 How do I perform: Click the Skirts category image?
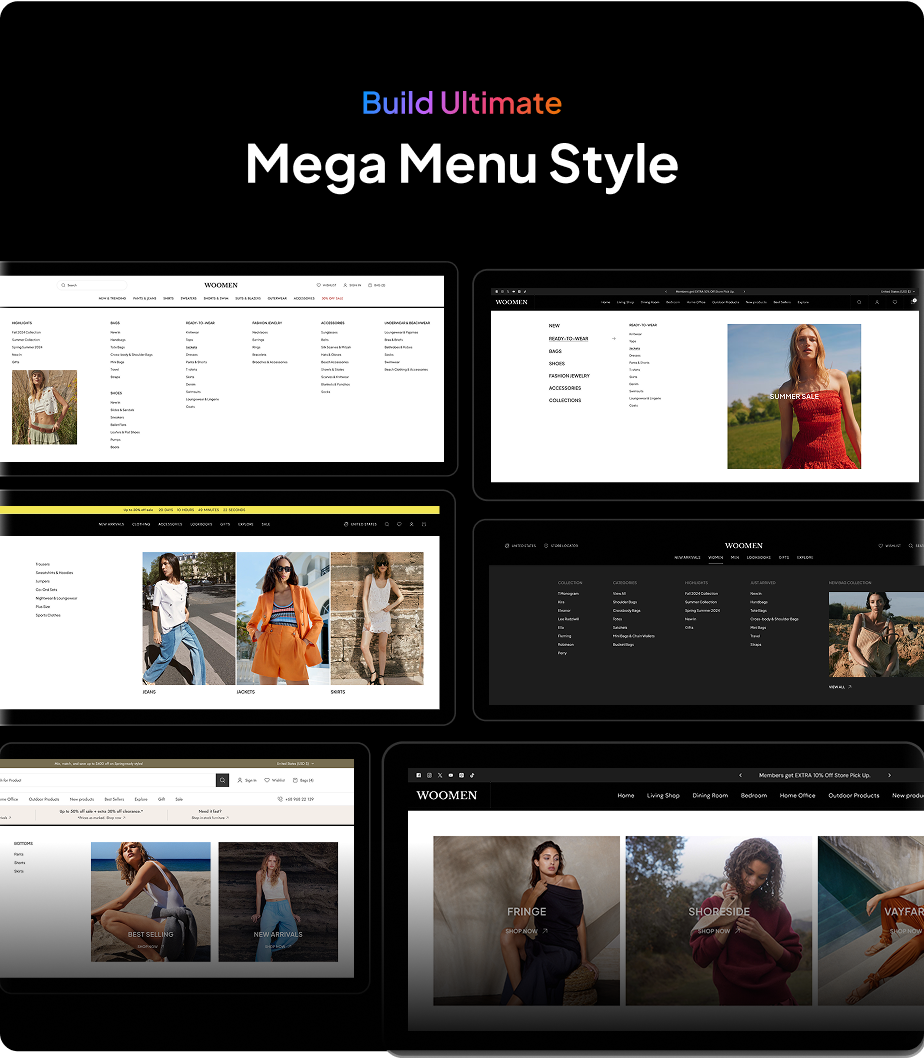point(377,618)
